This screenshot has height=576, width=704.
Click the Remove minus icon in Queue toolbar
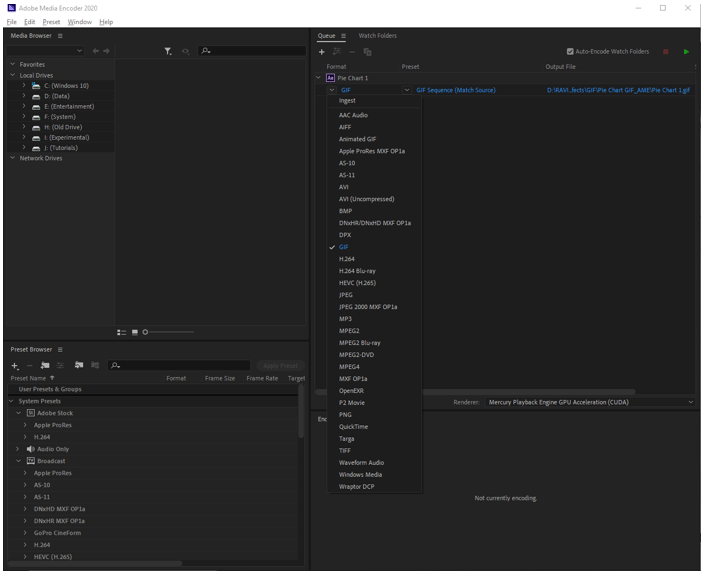[x=352, y=52]
